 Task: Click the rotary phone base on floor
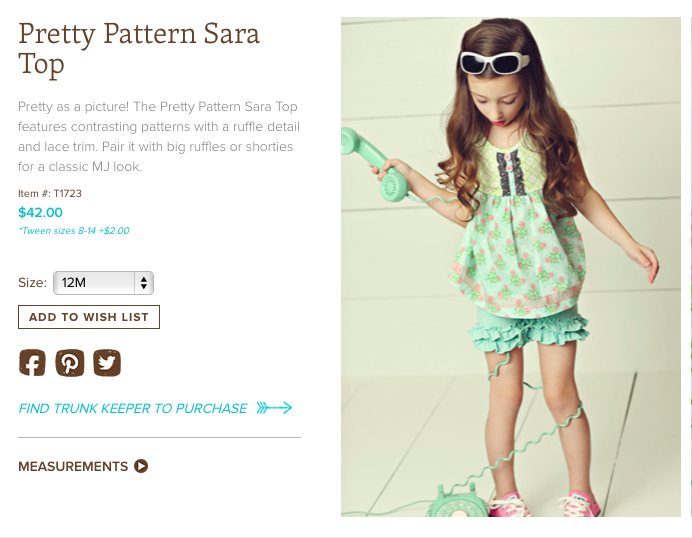[x=459, y=501]
